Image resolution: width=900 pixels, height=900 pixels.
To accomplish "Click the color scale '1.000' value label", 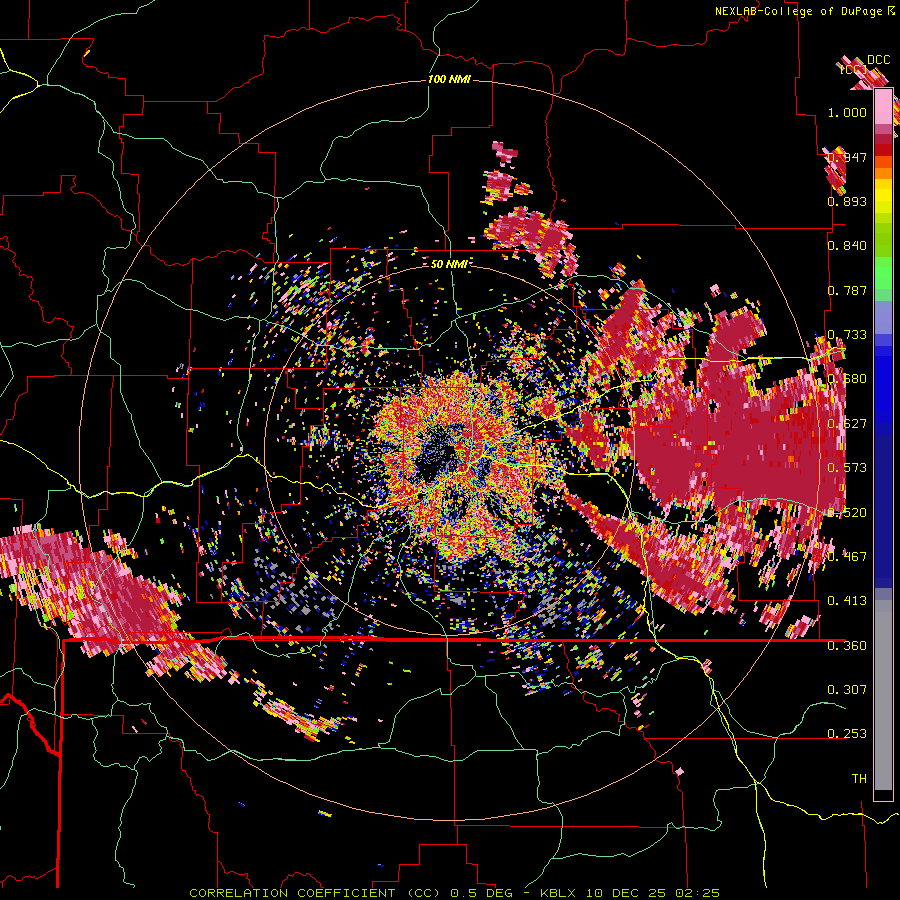I will 847,112.
